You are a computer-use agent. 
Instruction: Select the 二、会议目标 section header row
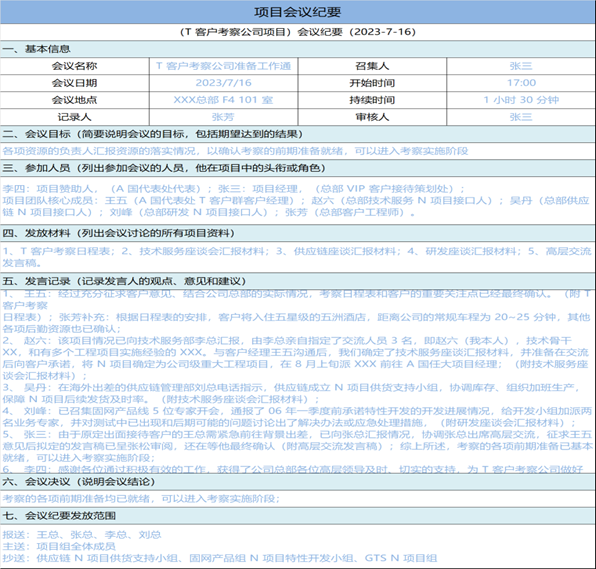[298, 134]
